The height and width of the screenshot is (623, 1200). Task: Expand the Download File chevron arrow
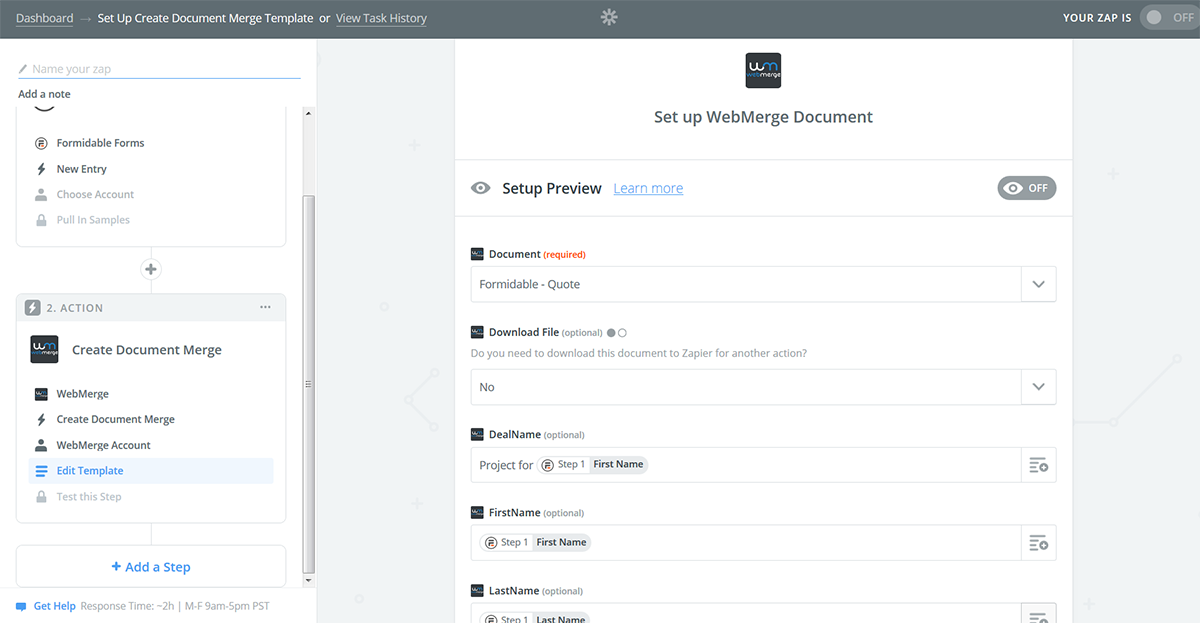(1038, 387)
